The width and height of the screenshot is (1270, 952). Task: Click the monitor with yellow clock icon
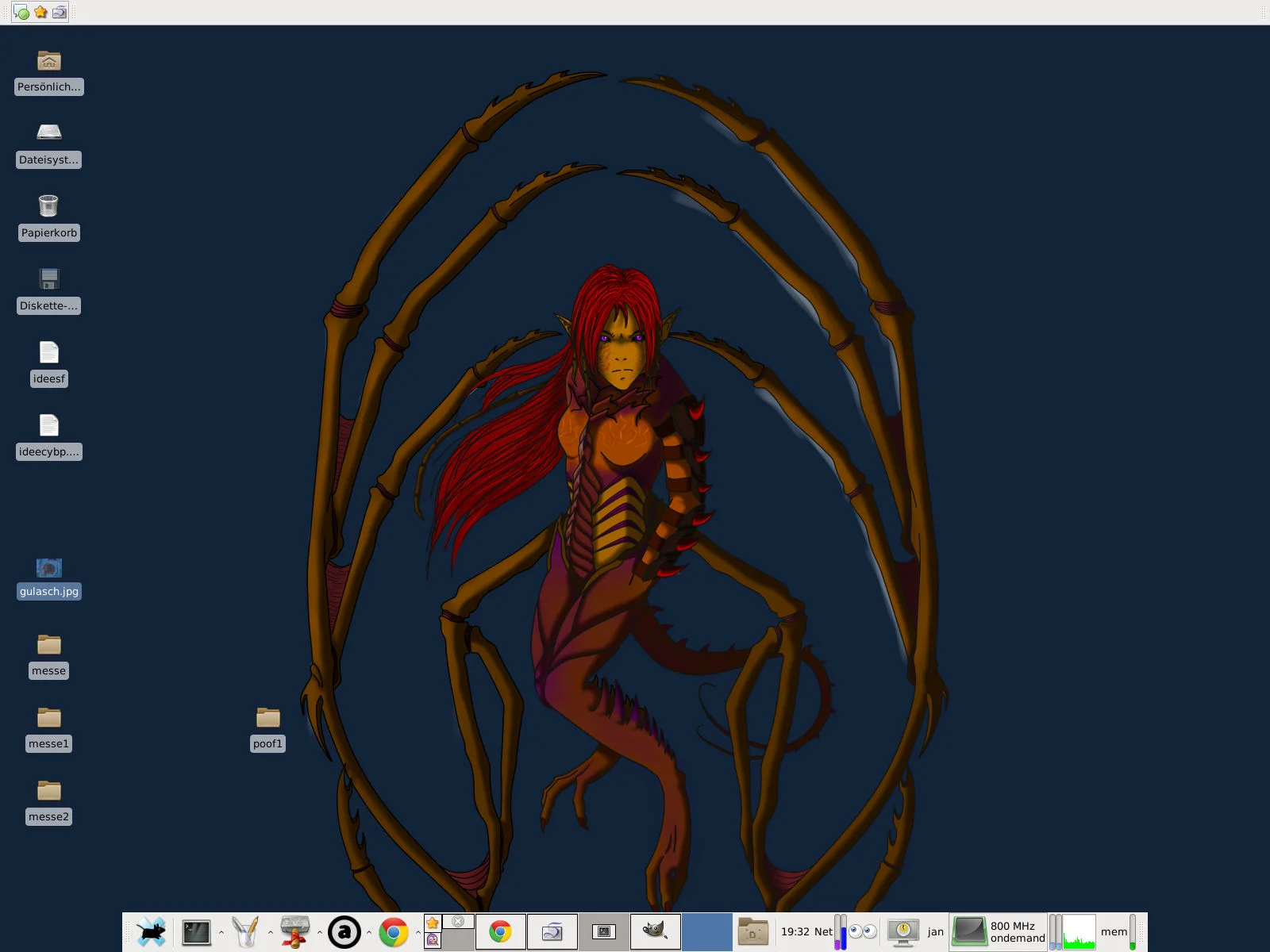tap(903, 933)
